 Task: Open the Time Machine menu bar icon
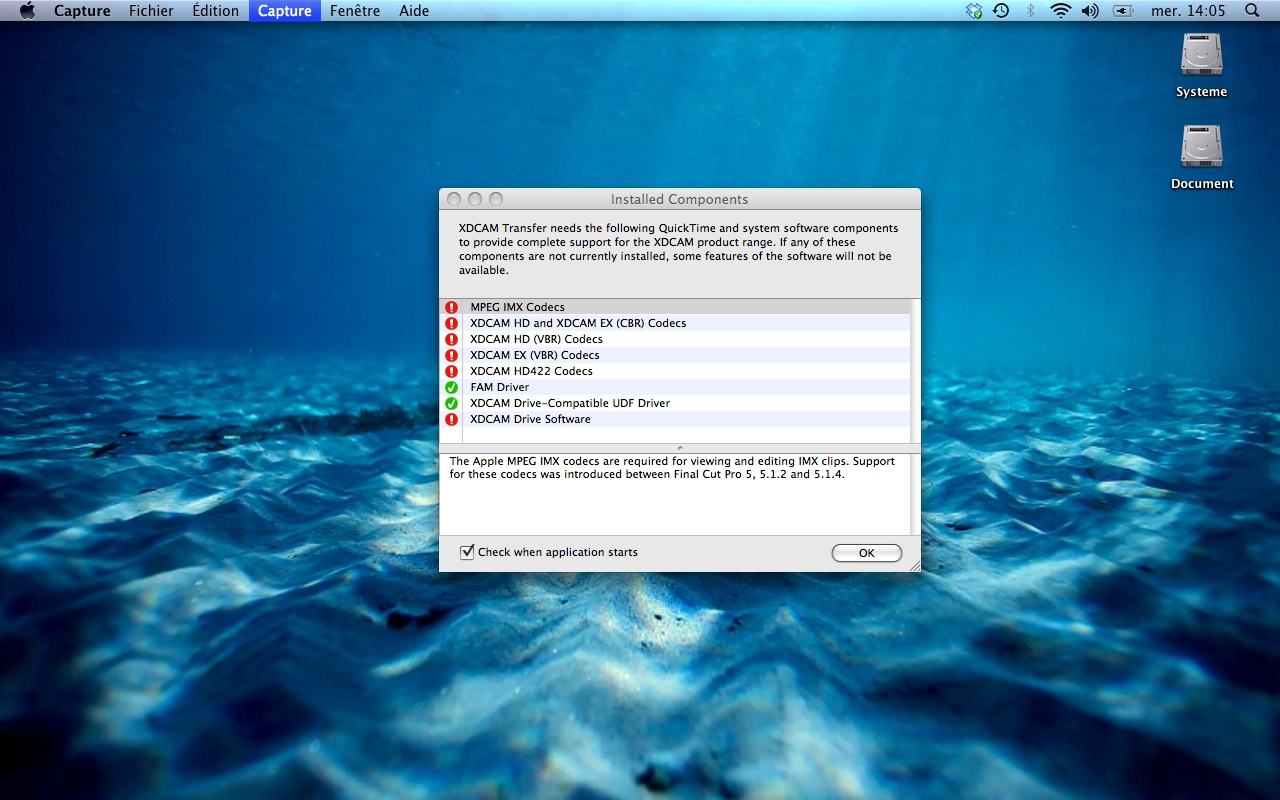(x=1001, y=11)
